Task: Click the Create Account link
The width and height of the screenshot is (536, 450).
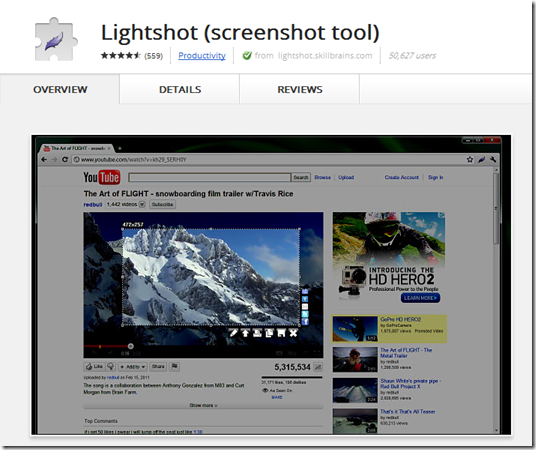Action: [402, 177]
